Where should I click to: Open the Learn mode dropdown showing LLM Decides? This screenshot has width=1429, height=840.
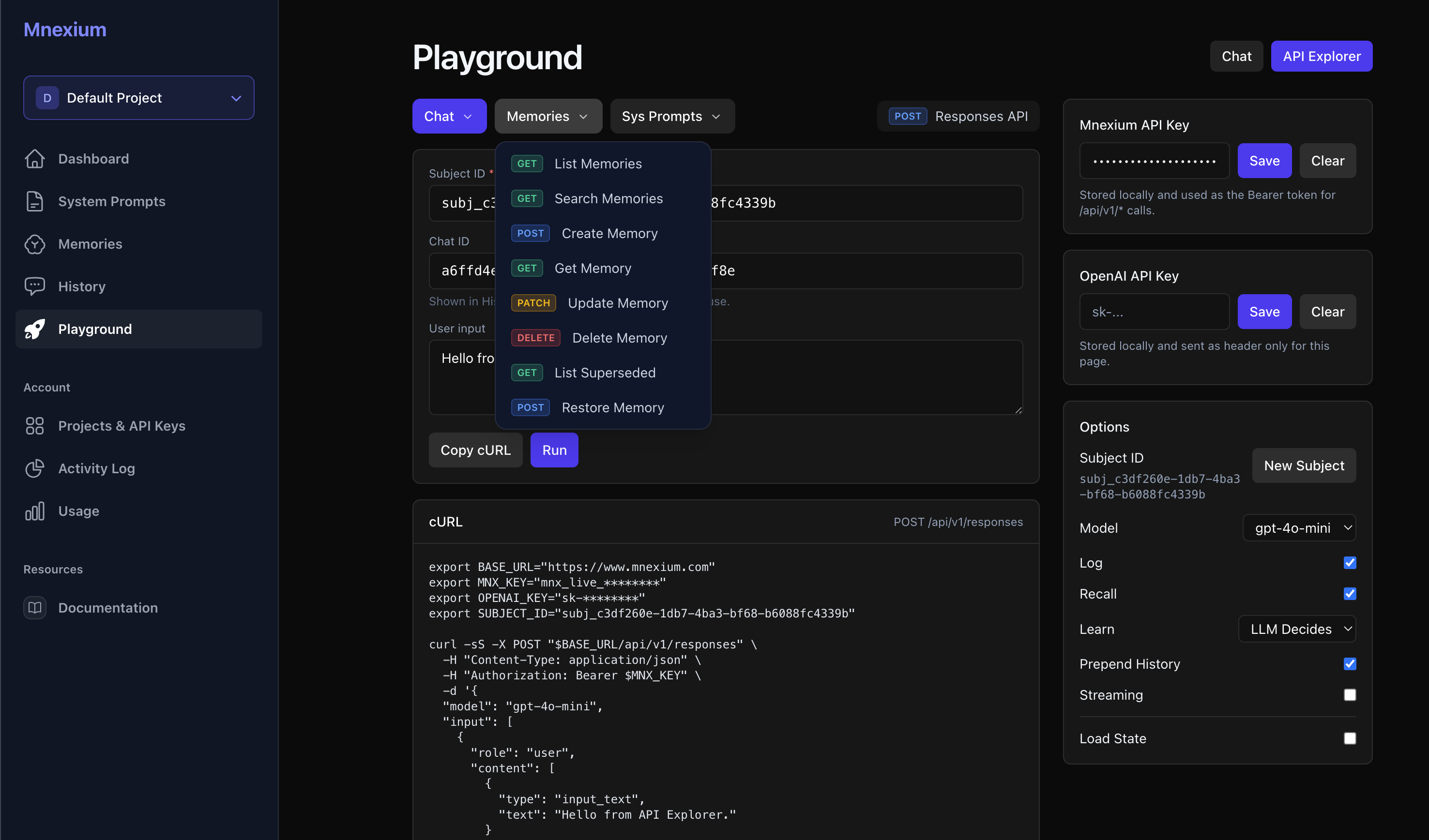coord(1297,629)
